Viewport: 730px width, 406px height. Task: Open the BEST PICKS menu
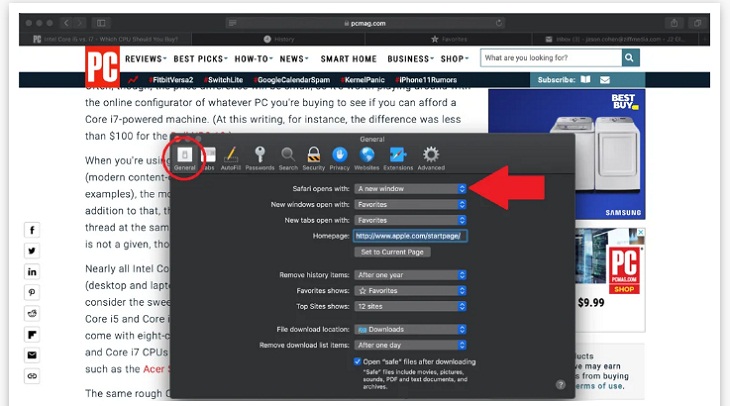pyautogui.click(x=200, y=59)
